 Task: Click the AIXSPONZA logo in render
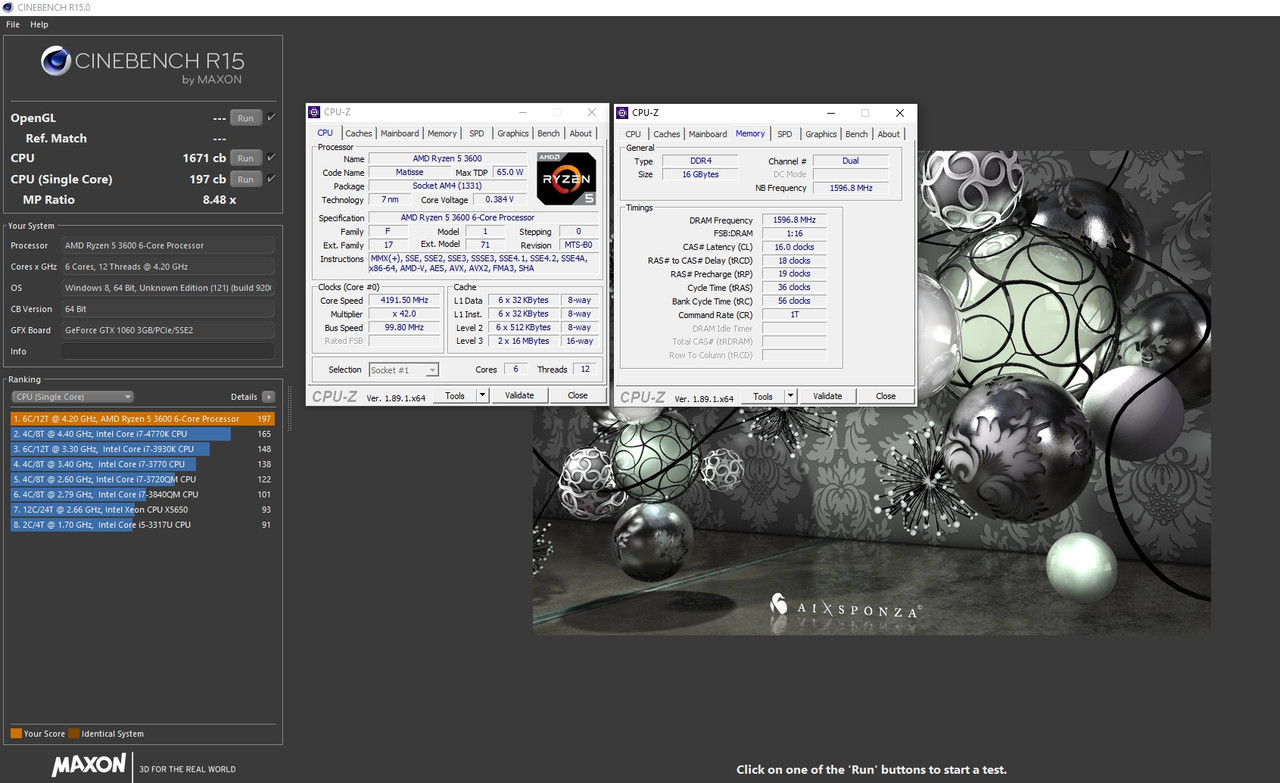pyautogui.click(x=846, y=606)
